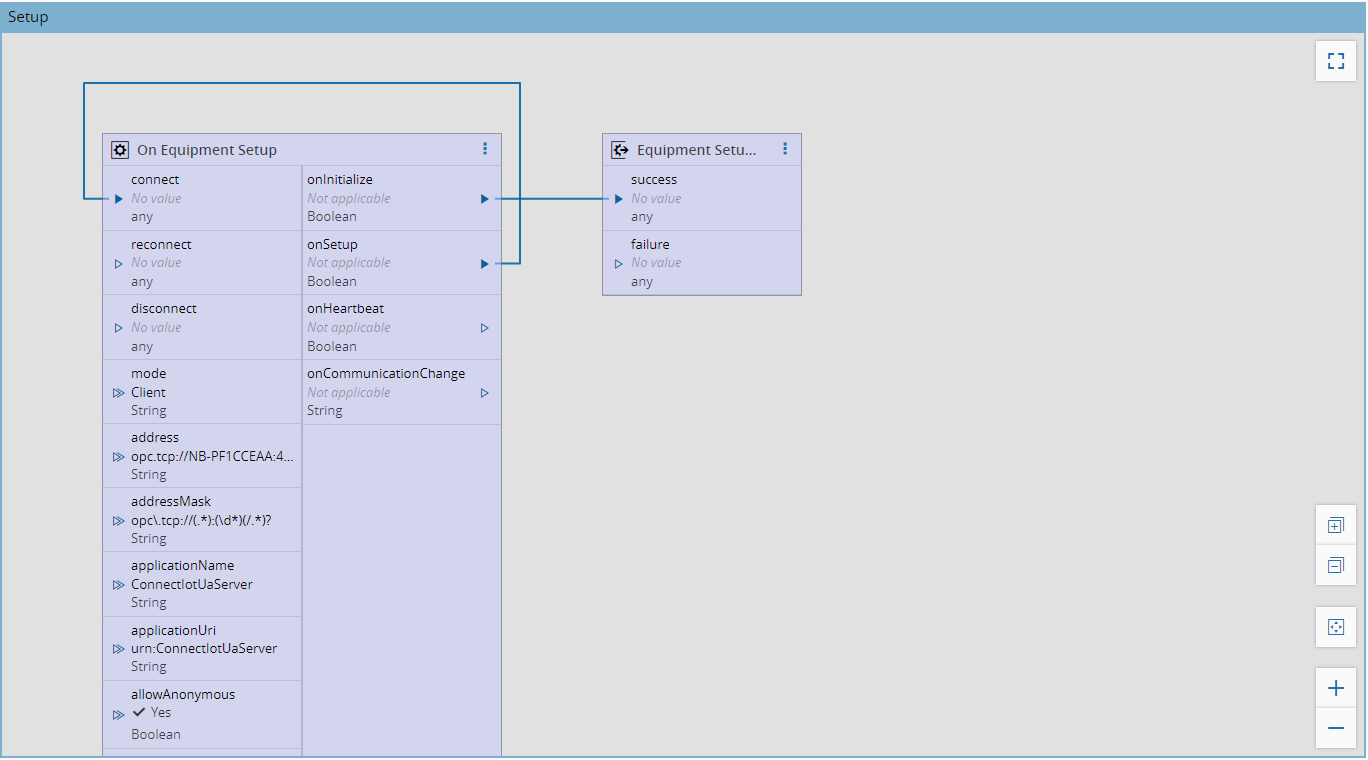Click the connect input port arrow

tap(119, 199)
